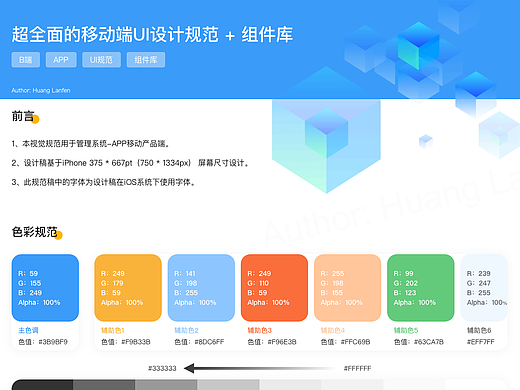
Task: Click the line about 管理系统-APP移动产品端
Action: tap(91, 144)
